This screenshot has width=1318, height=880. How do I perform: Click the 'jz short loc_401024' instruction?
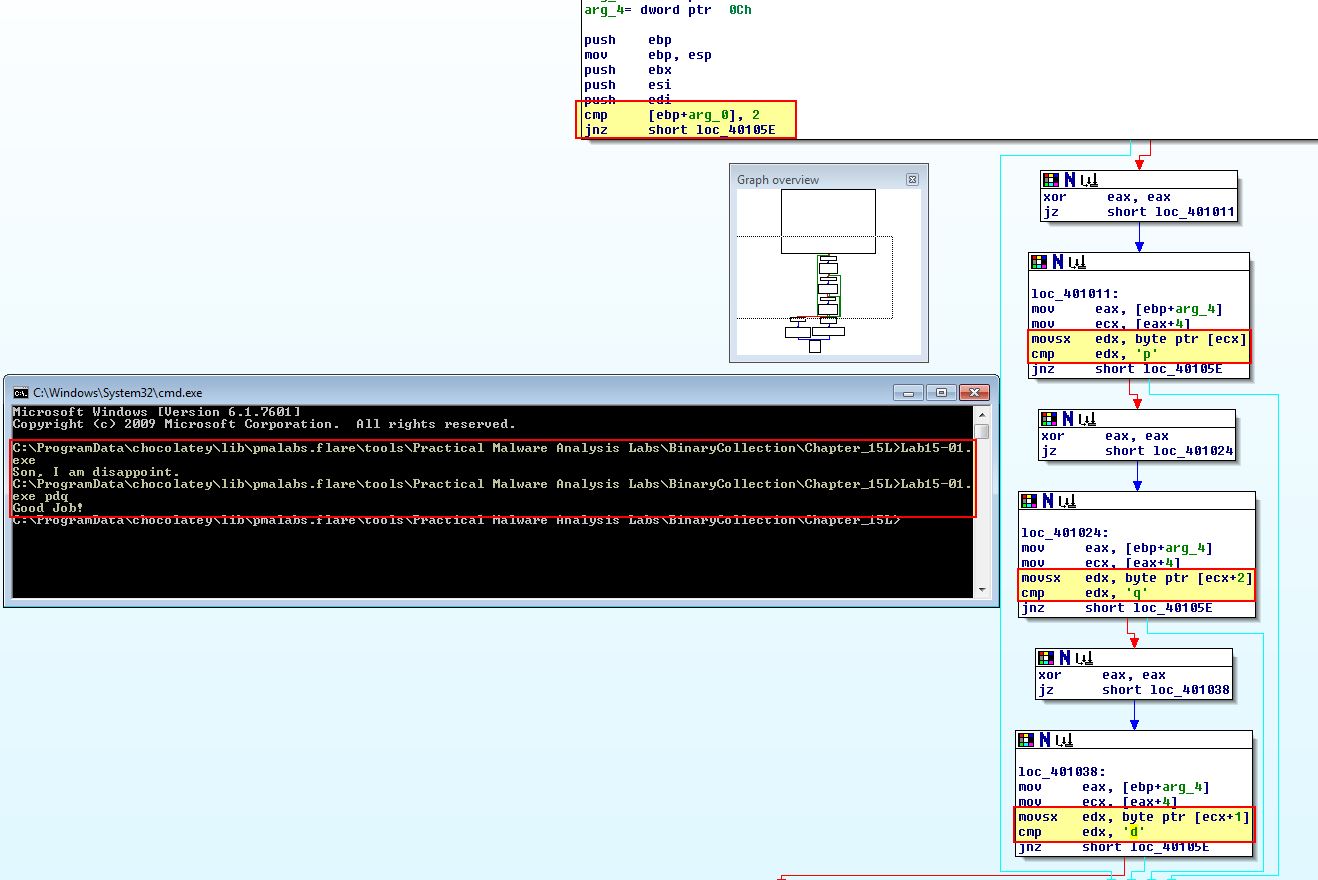tap(1137, 451)
